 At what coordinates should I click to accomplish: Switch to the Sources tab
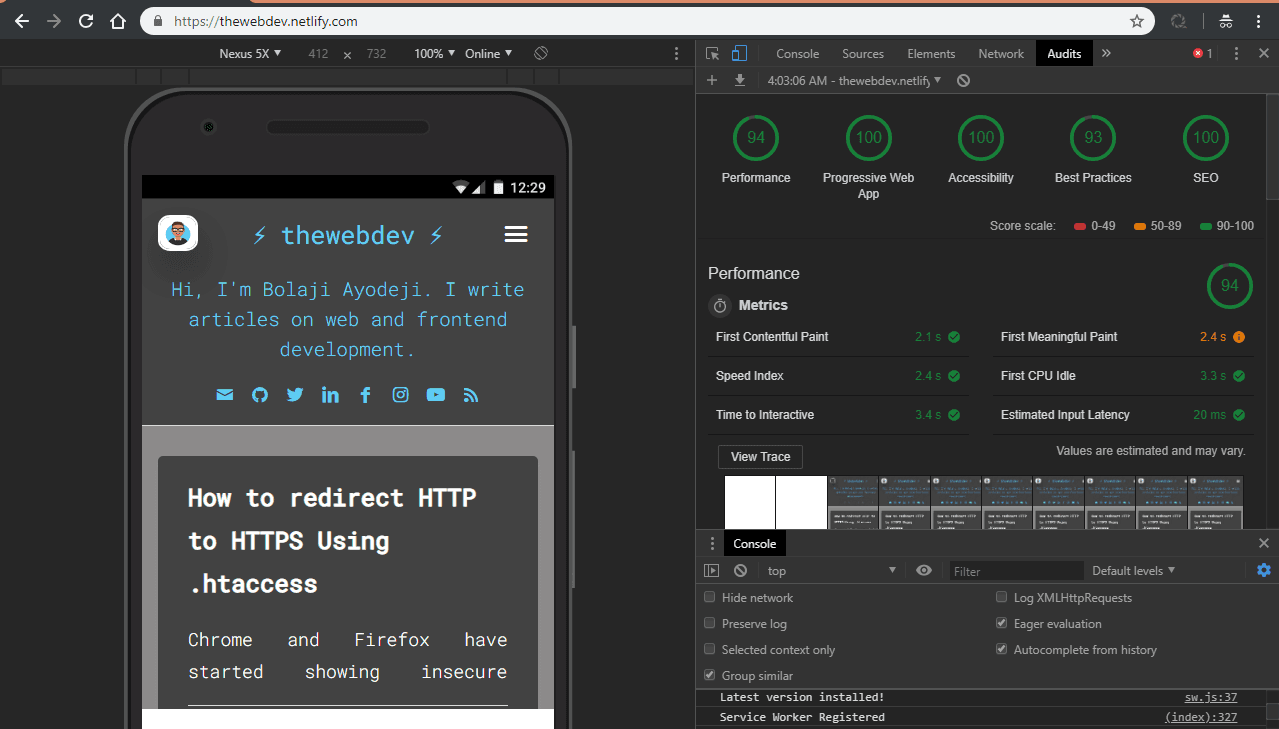click(x=862, y=53)
